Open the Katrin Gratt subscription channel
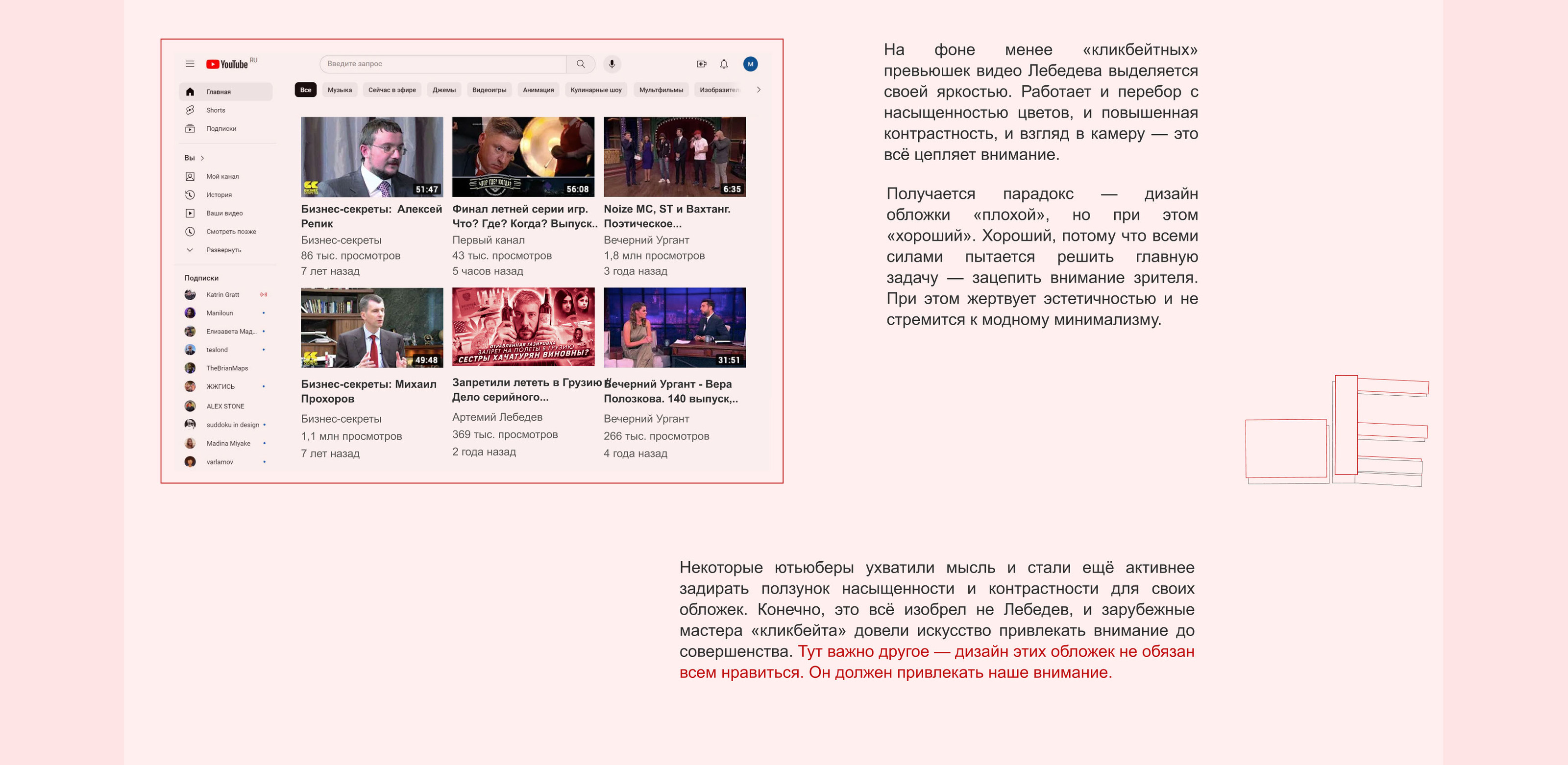The width and height of the screenshot is (1568, 765). [x=222, y=294]
